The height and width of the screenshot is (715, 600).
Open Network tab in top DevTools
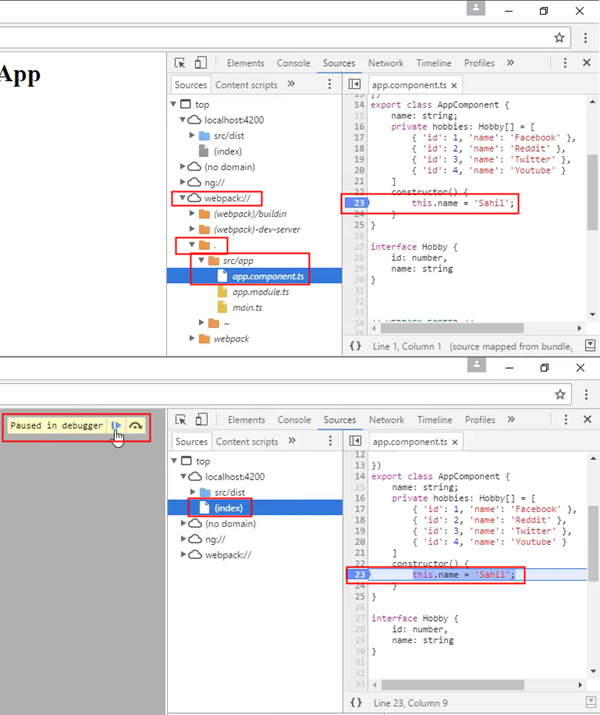[386, 63]
